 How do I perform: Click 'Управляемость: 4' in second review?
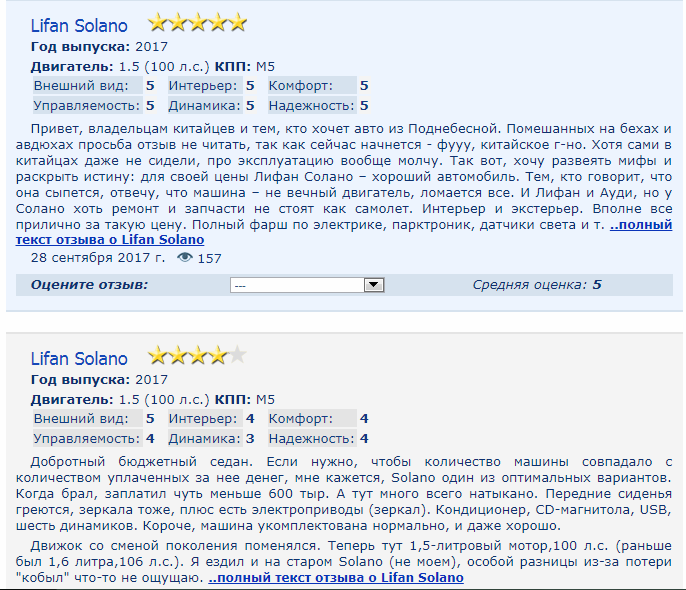coord(94,438)
